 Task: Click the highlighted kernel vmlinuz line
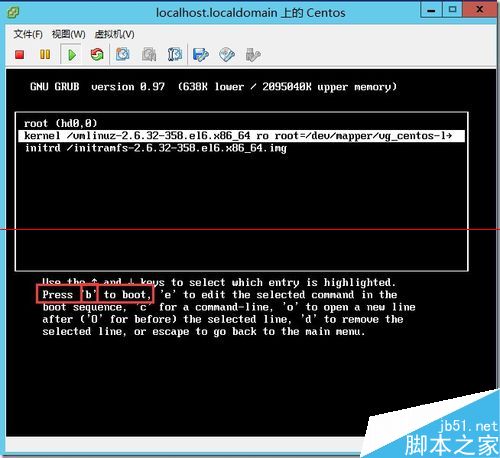coord(241,136)
